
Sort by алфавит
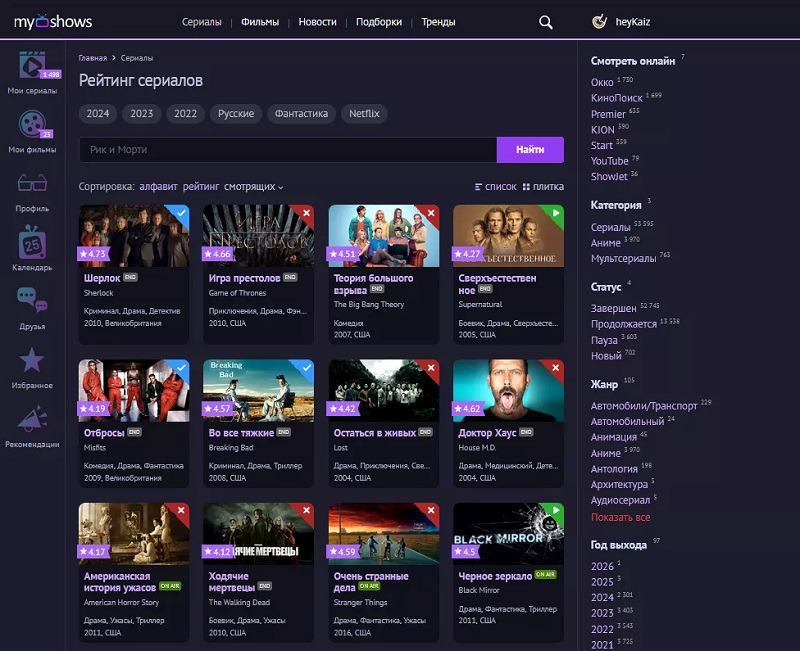158,187
